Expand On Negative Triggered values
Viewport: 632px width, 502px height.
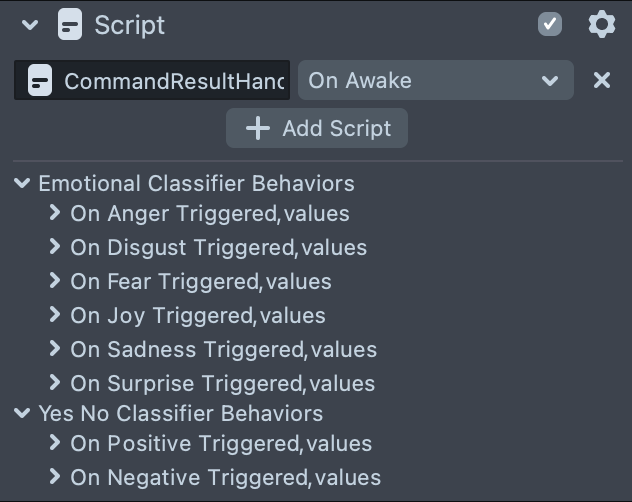click(x=55, y=477)
